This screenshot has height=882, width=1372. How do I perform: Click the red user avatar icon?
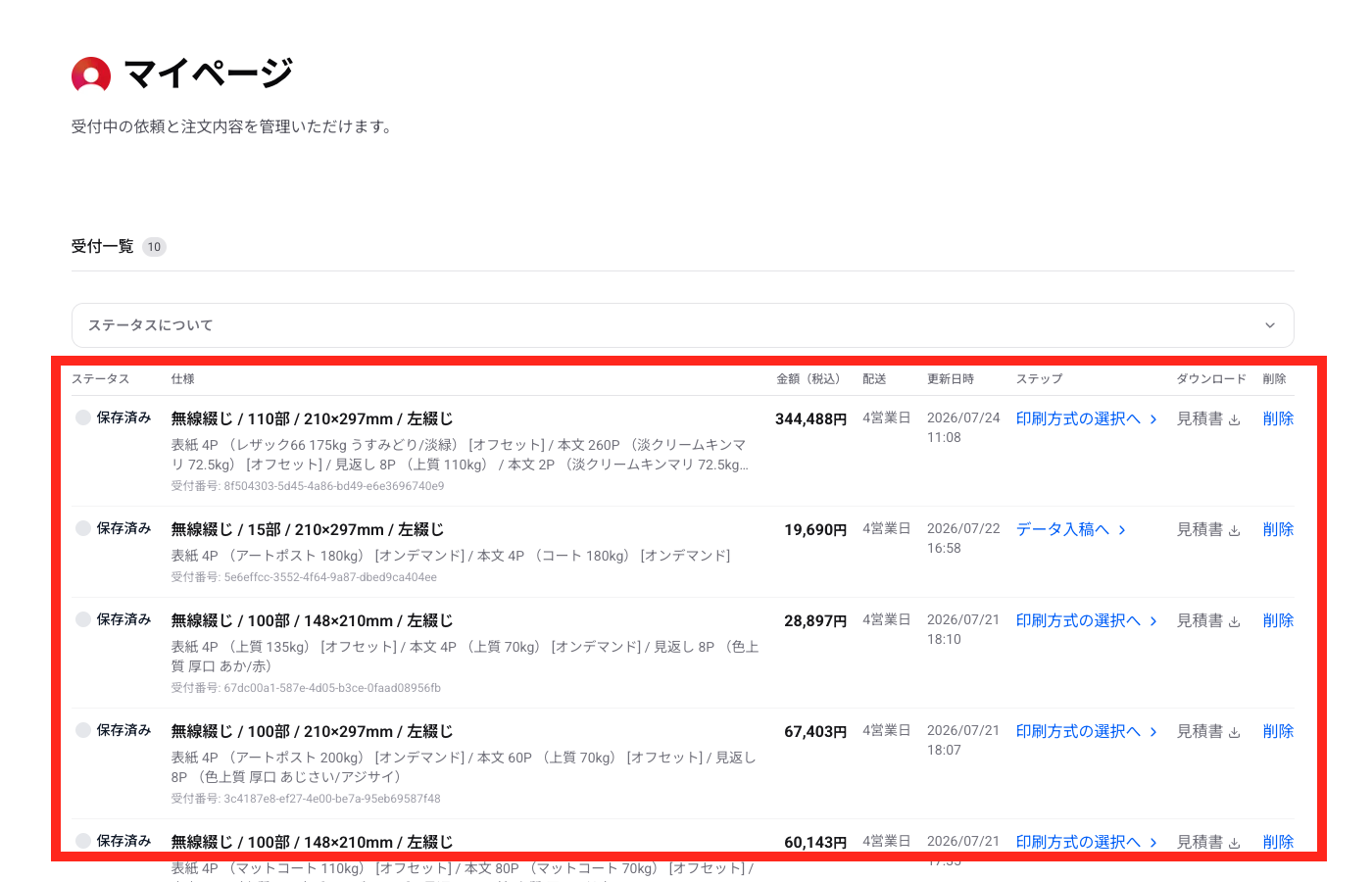click(91, 74)
